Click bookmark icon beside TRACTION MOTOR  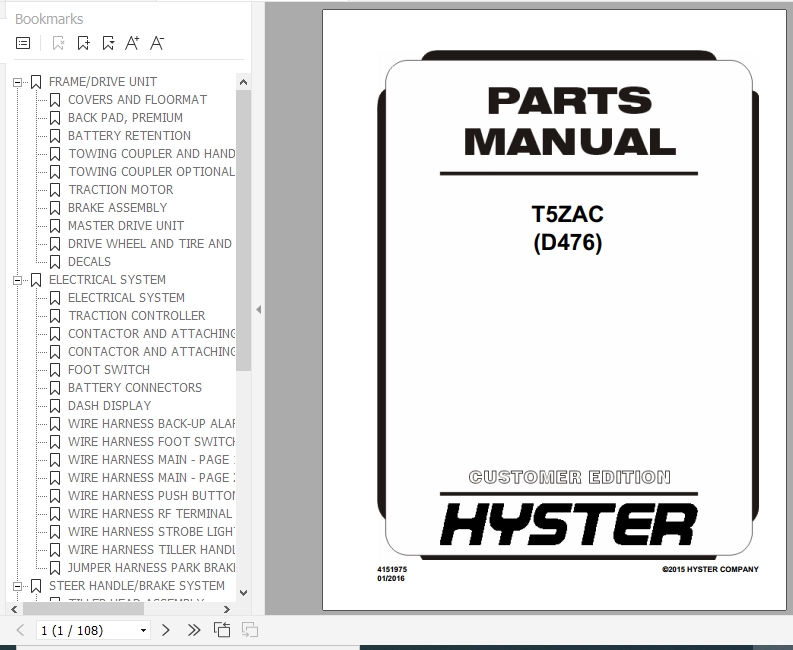[55, 190]
